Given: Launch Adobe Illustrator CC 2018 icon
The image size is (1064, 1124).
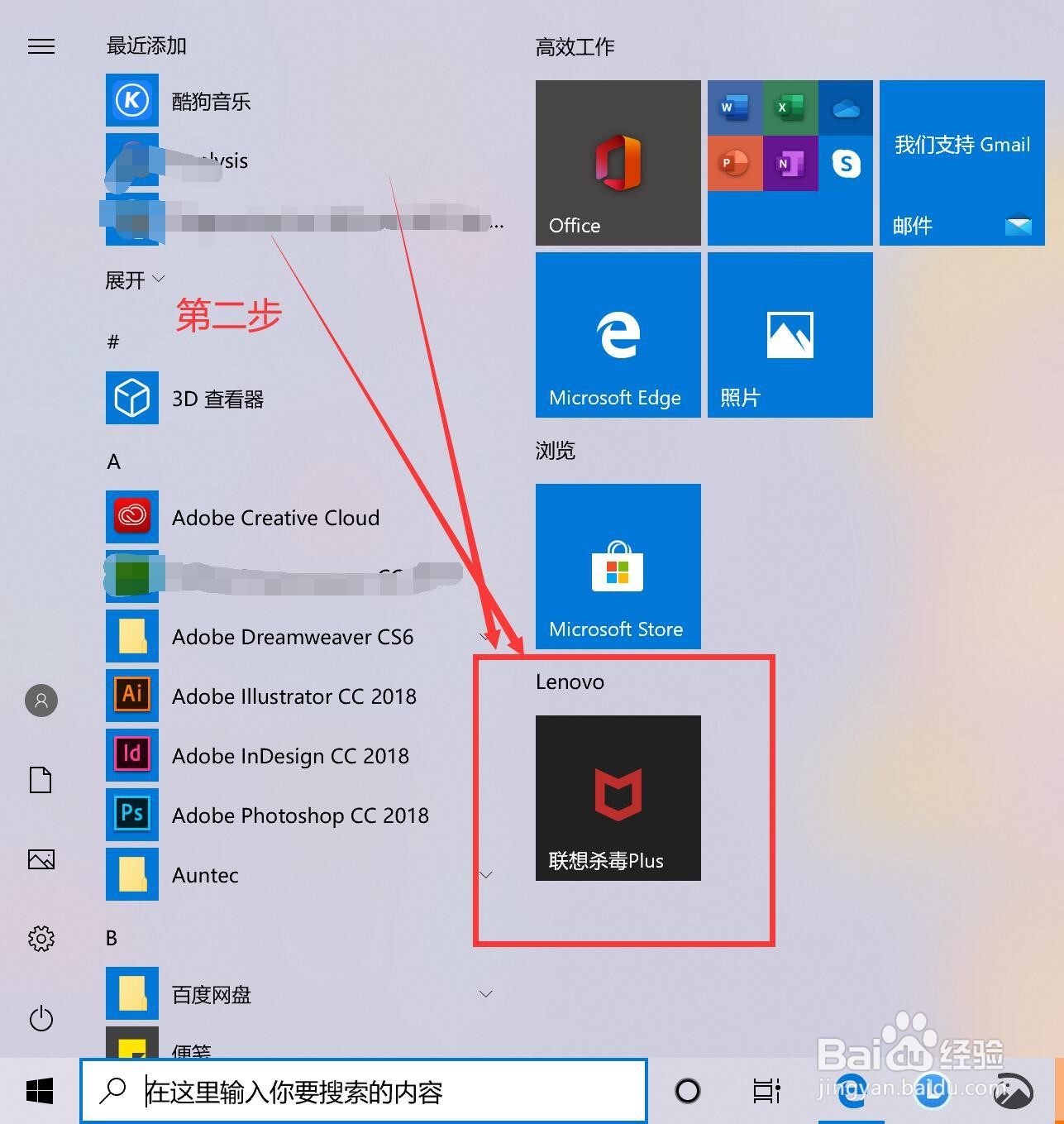Looking at the screenshot, I should 132,696.
